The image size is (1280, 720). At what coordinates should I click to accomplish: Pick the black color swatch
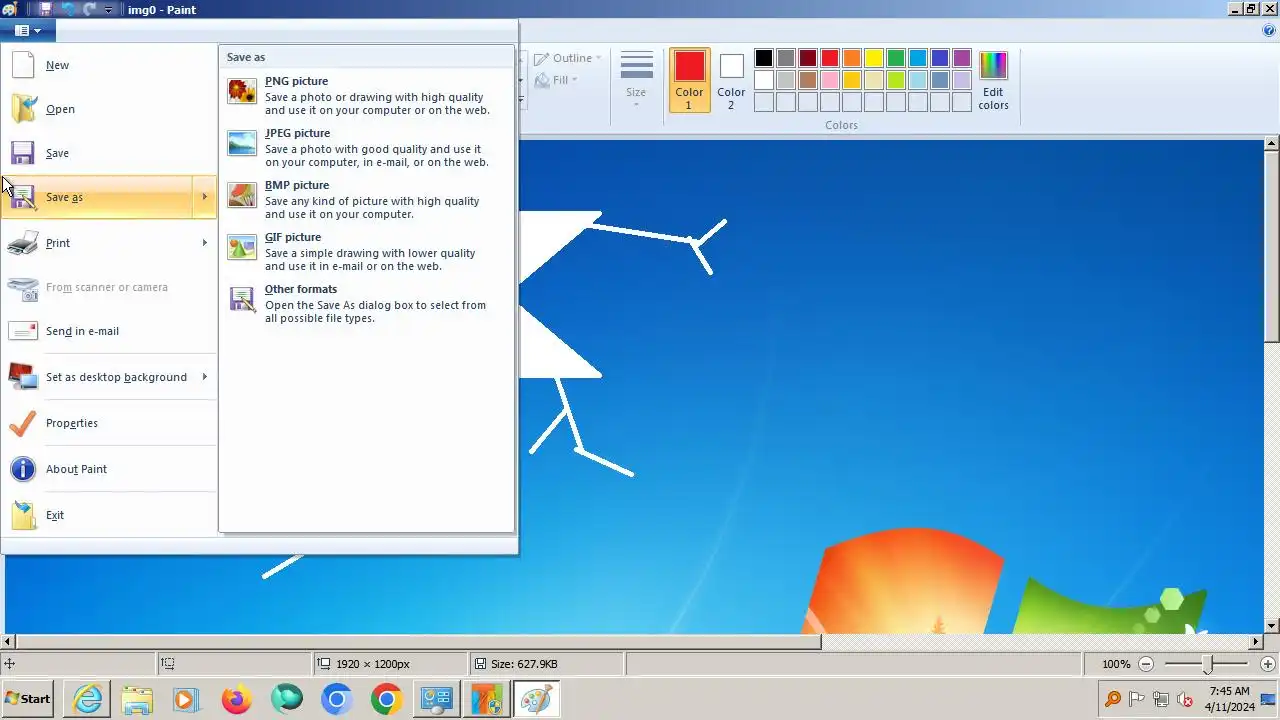pos(764,58)
